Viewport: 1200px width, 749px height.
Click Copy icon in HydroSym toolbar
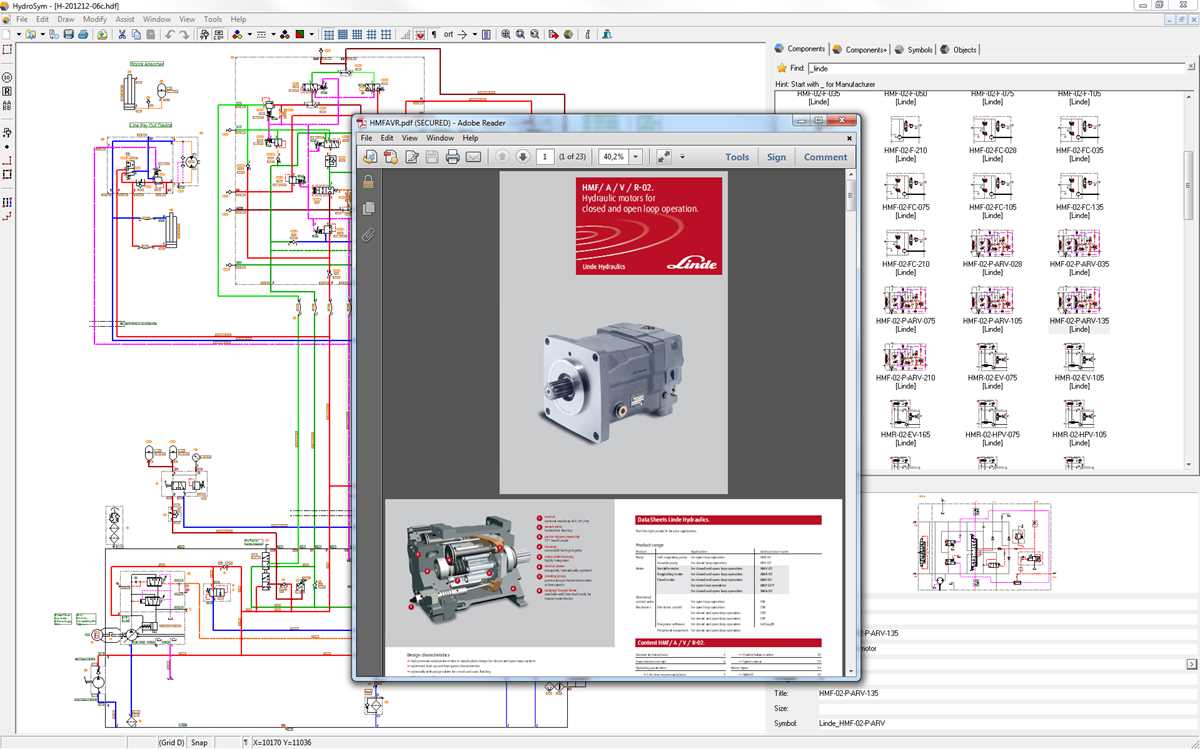click(x=136, y=34)
